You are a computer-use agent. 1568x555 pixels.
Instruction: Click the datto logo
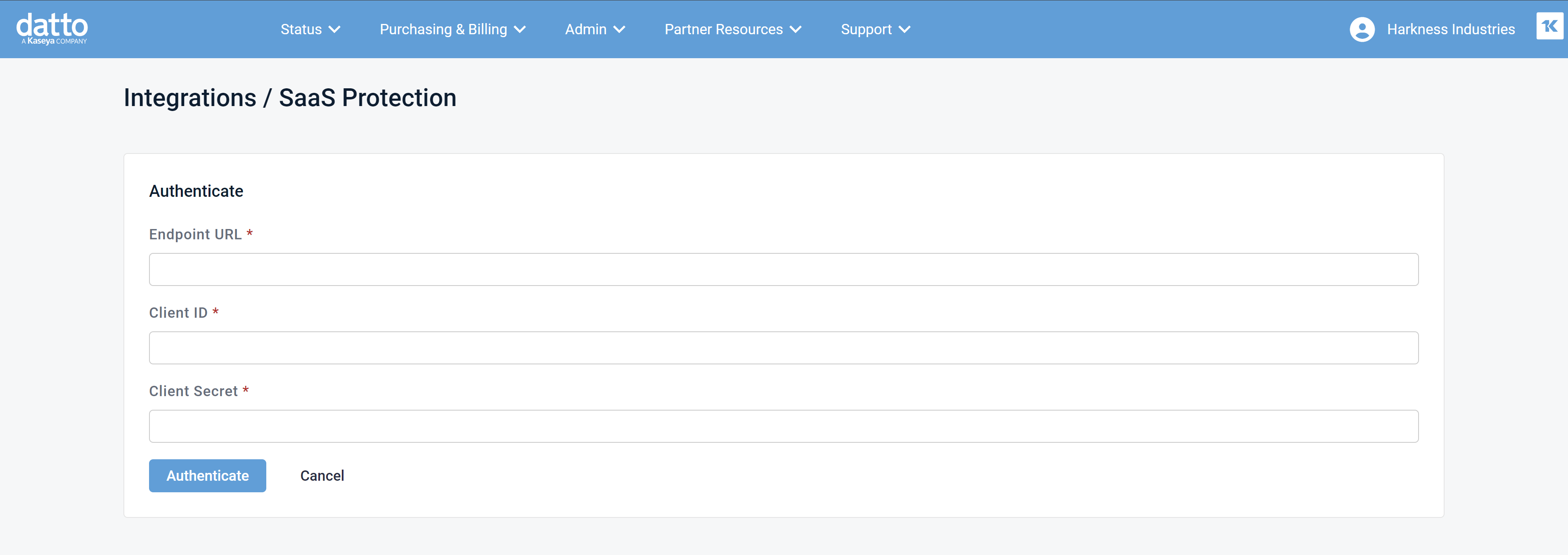click(52, 28)
